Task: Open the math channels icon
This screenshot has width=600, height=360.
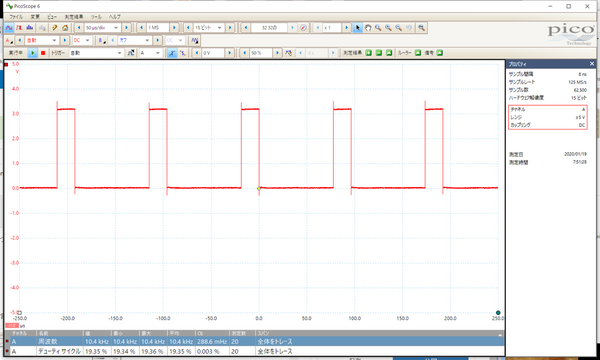Action: [194, 40]
